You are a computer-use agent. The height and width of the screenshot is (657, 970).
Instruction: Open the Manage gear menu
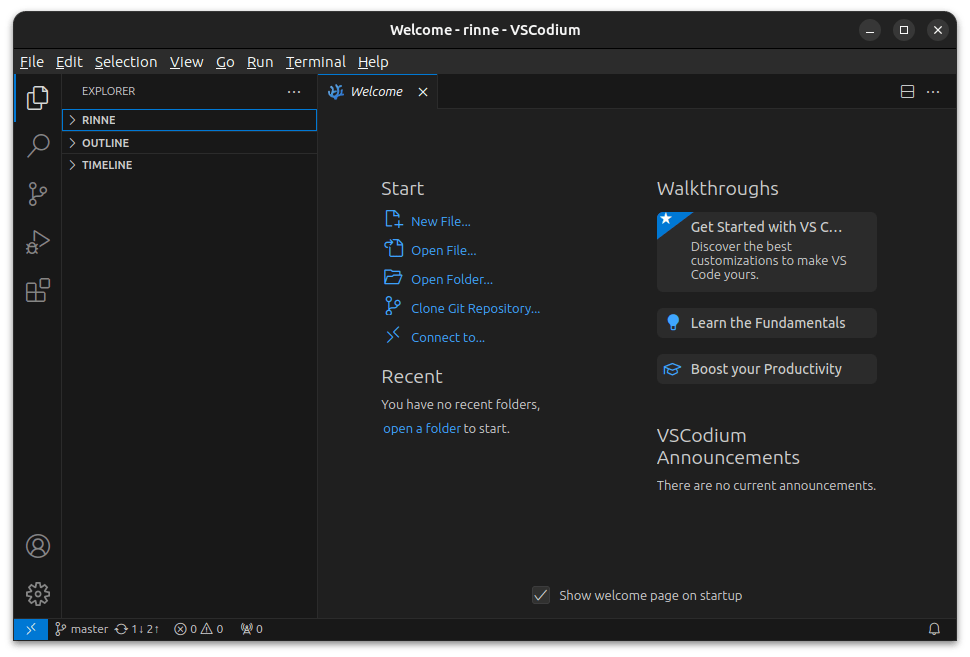38,594
